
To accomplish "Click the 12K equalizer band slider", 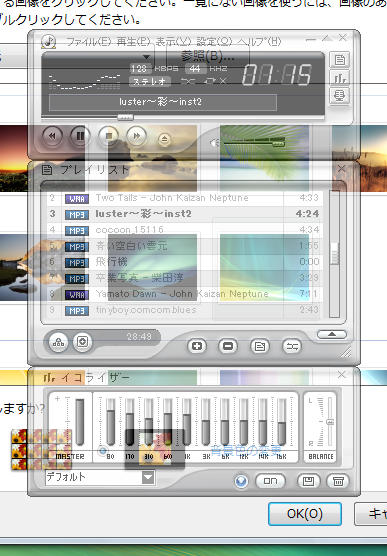I will [244, 422].
